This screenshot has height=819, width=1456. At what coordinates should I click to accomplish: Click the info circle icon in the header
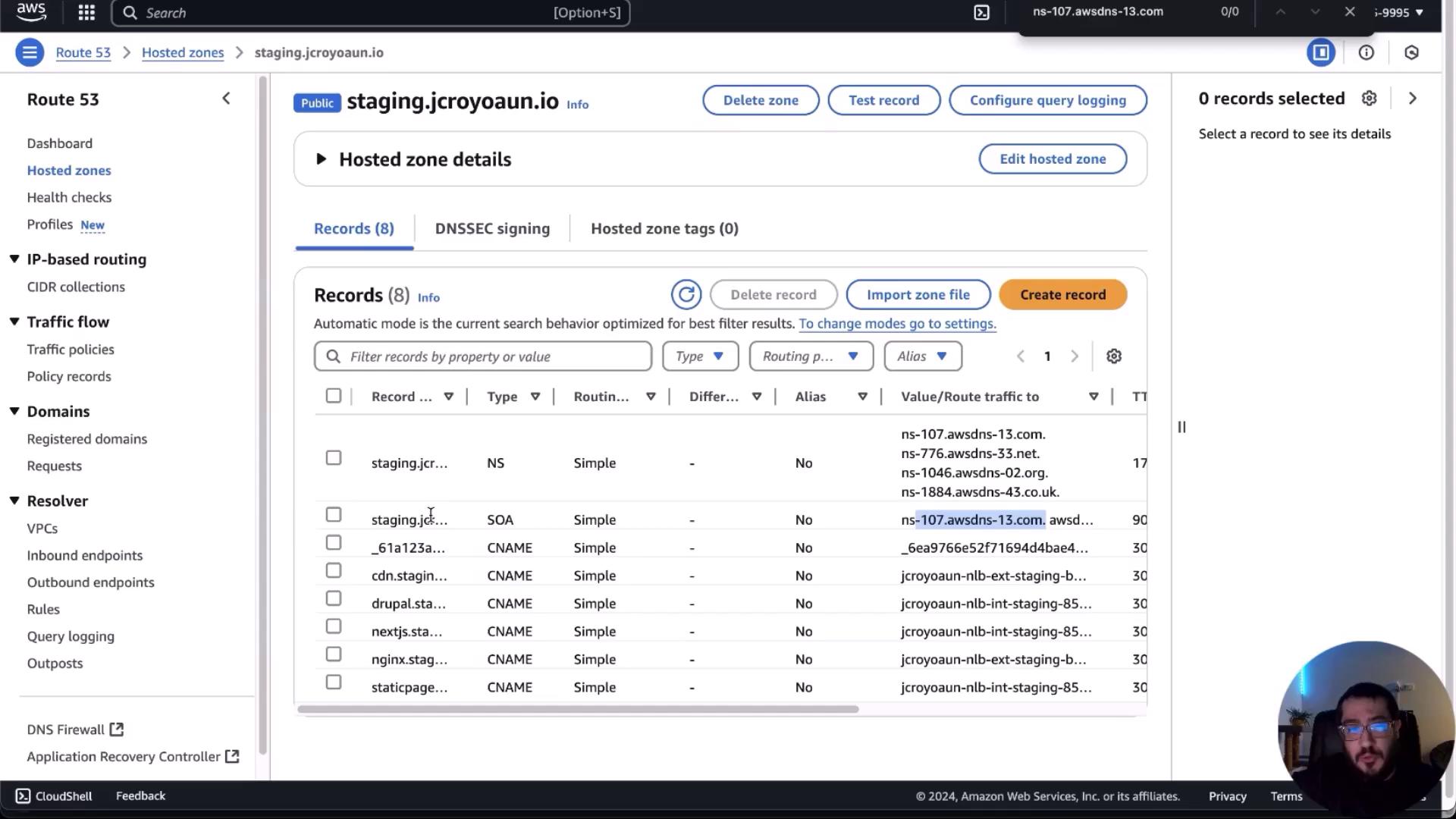(x=1366, y=52)
